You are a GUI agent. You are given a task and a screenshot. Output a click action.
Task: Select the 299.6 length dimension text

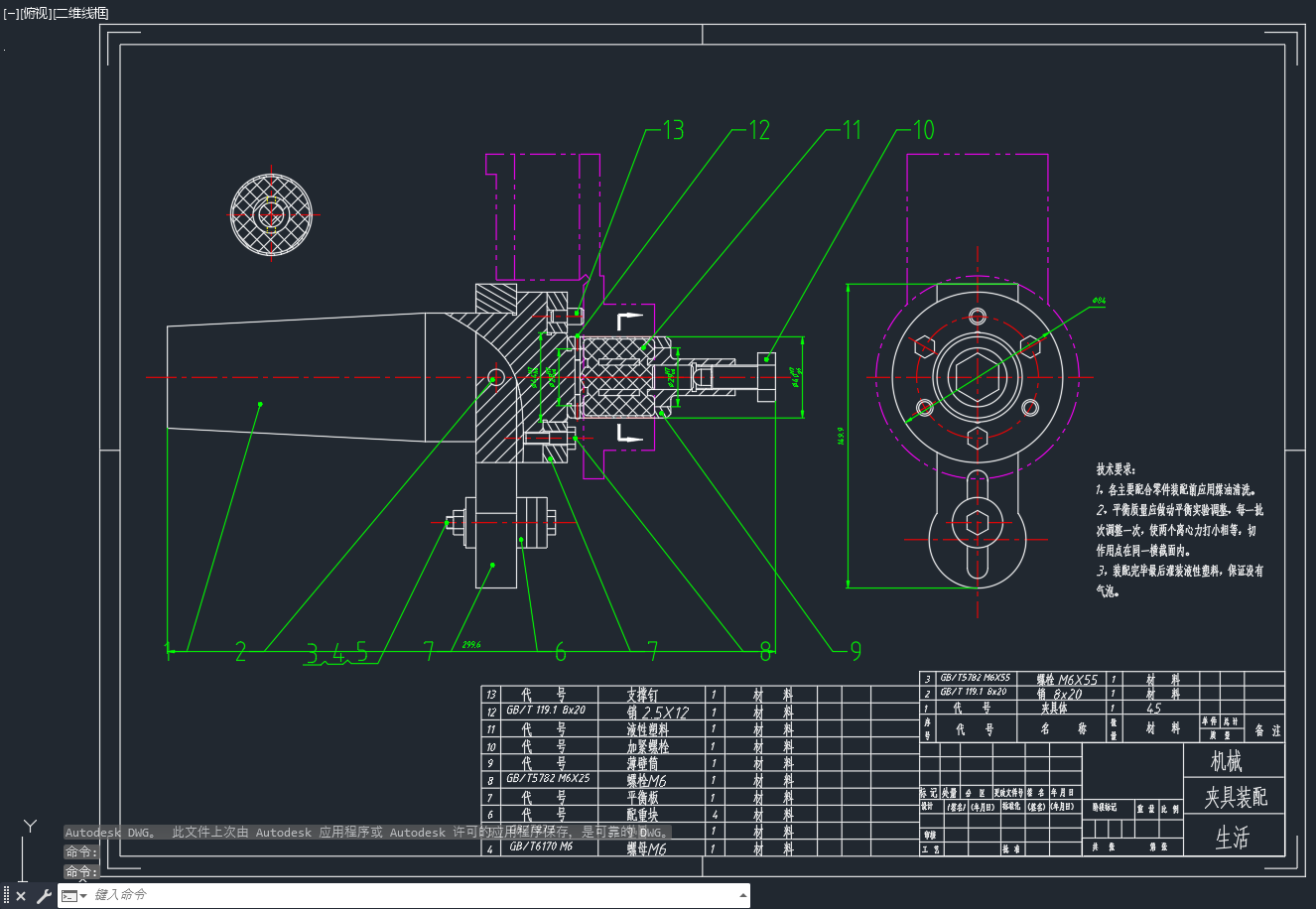pos(471,644)
